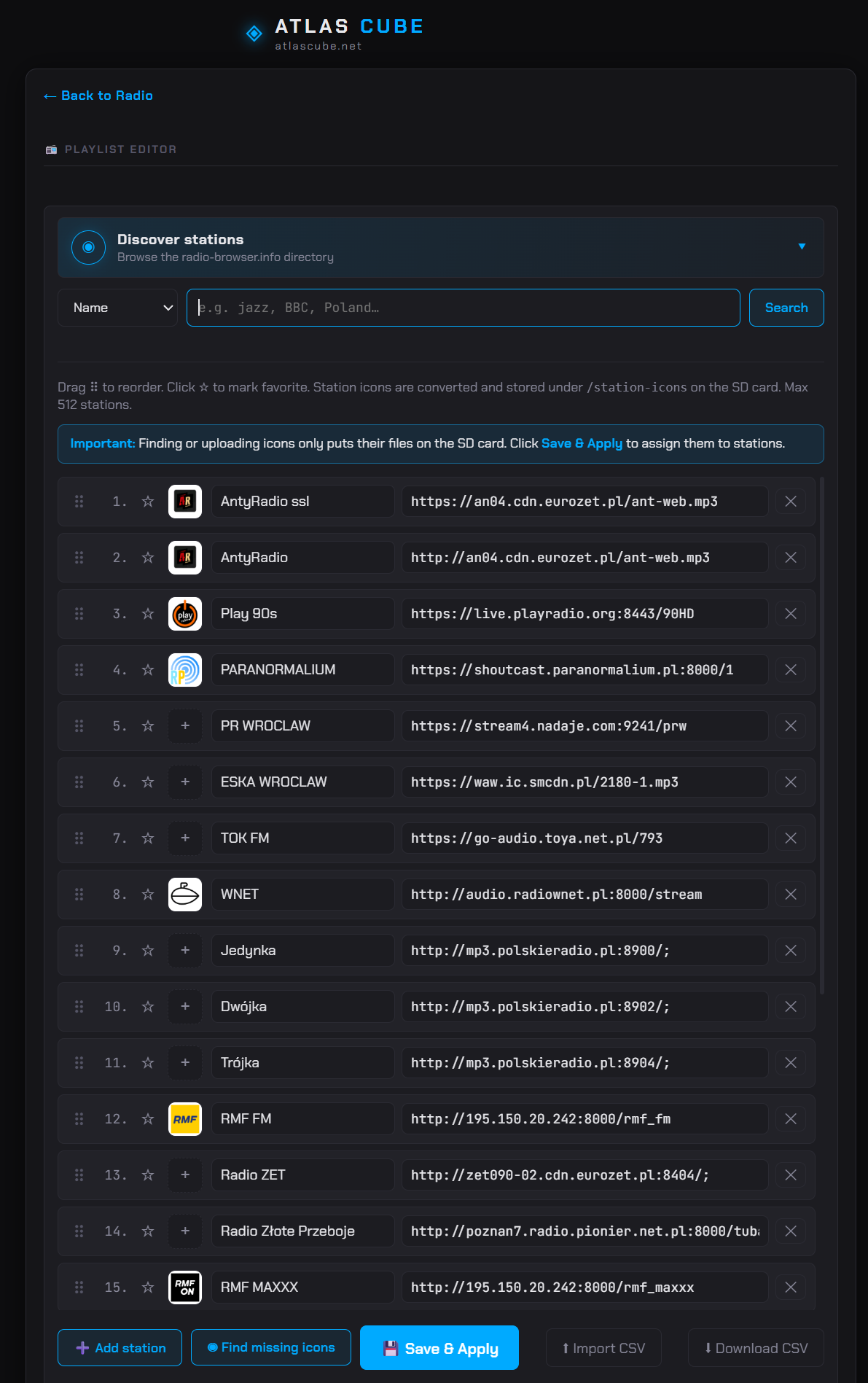Open the Name search-type dropdown
The width and height of the screenshot is (868, 1383).
coord(117,308)
